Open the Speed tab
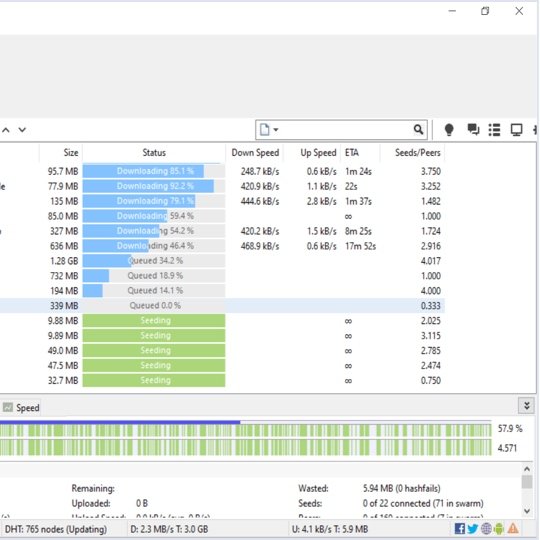This screenshot has width=540, height=540. coord(21,408)
